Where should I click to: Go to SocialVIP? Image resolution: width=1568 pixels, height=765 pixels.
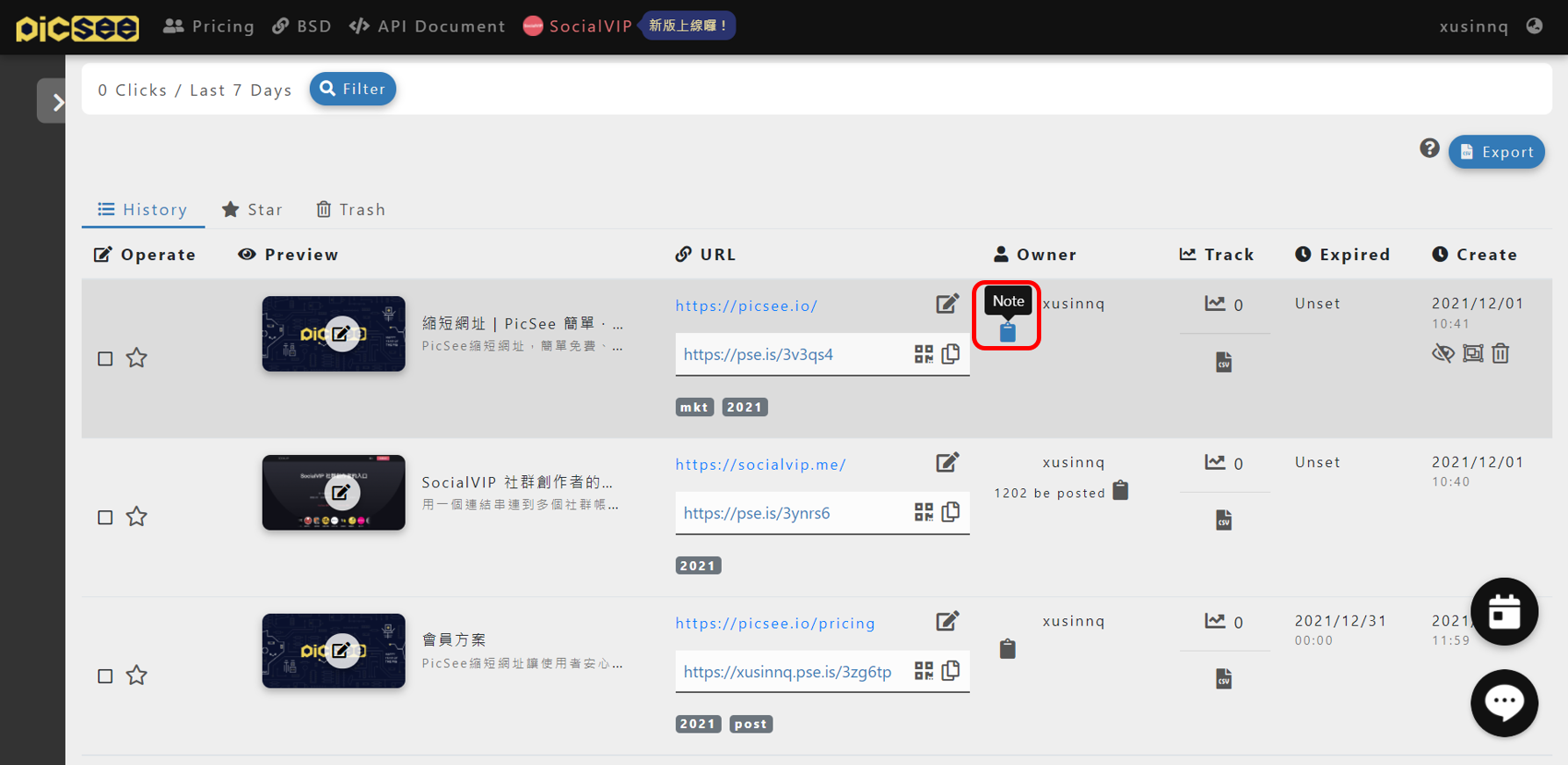pyautogui.click(x=578, y=26)
